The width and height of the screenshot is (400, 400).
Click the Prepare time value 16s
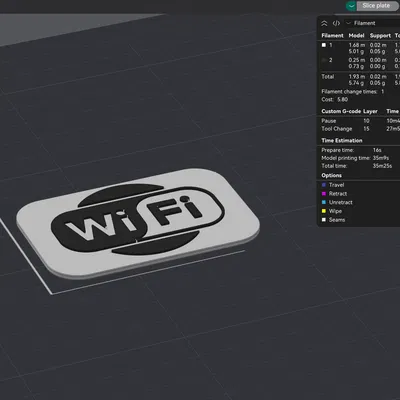(377, 150)
